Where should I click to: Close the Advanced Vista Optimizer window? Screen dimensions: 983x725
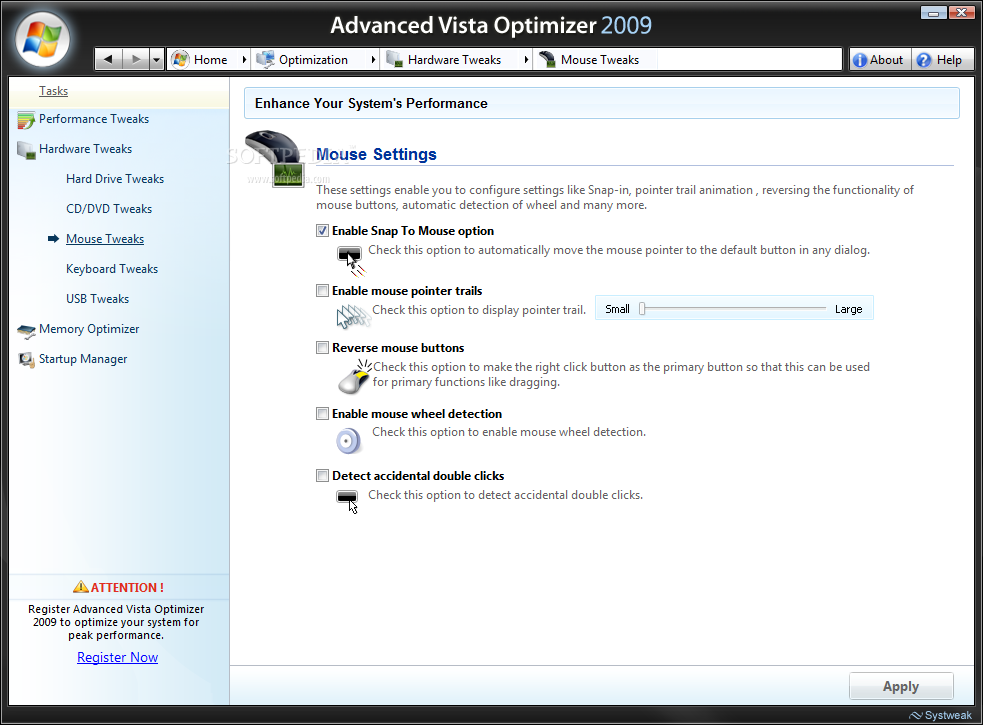tap(961, 13)
